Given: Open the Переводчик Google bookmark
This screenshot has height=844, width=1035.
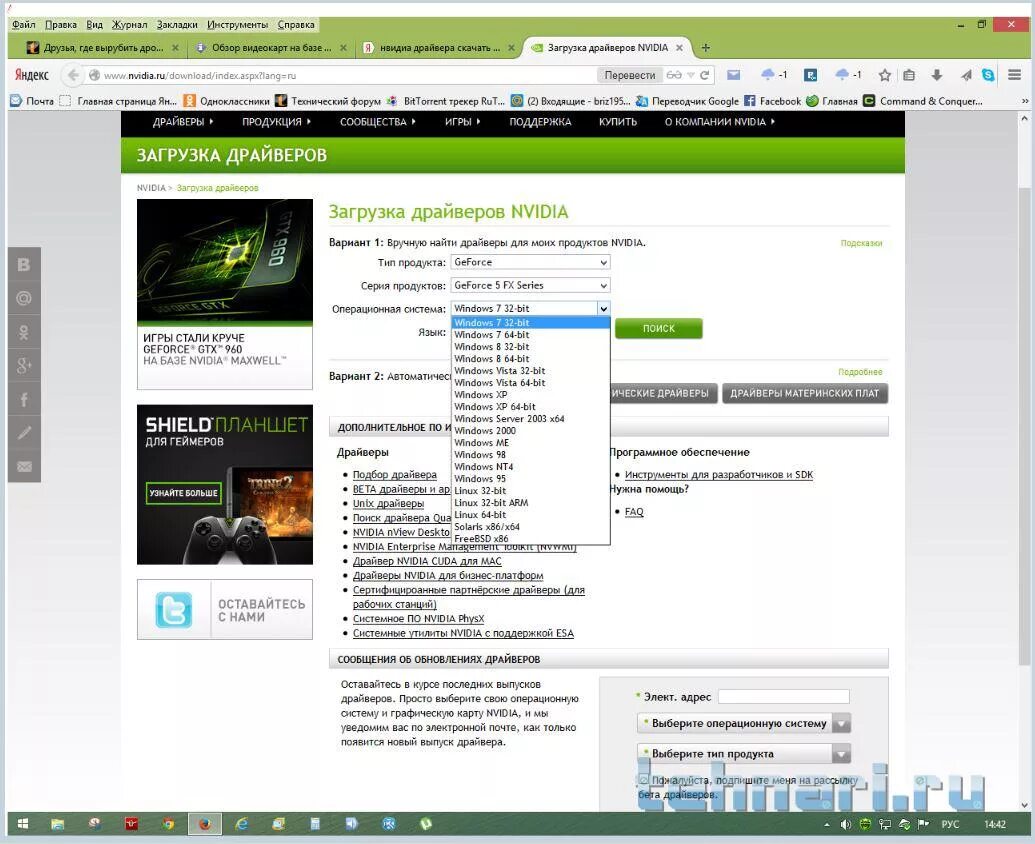Looking at the screenshot, I should [x=687, y=101].
